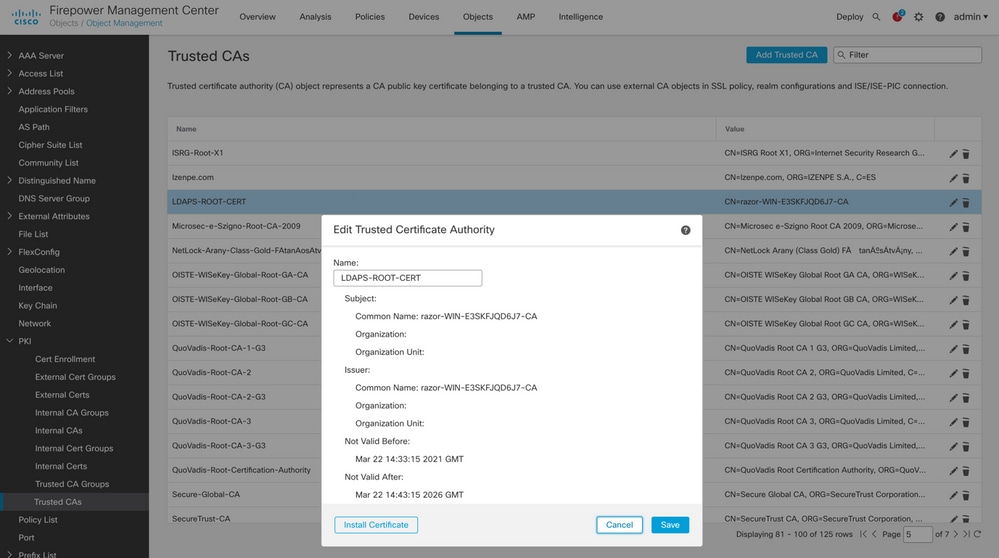The width and height of the screenshot is (999, 558).
Task: Edit QuoVadis Root CA 3 G3 pencil icon
Action: (x=953, y=447)
